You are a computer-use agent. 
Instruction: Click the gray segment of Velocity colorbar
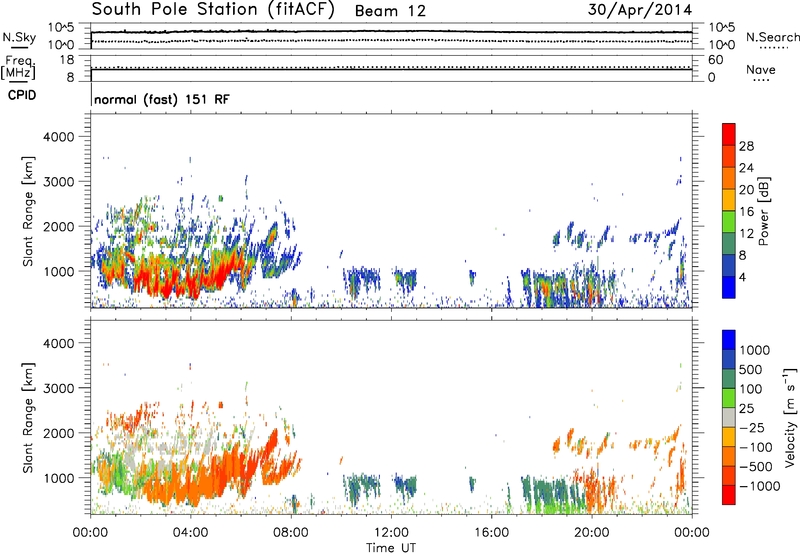(729, 417)
